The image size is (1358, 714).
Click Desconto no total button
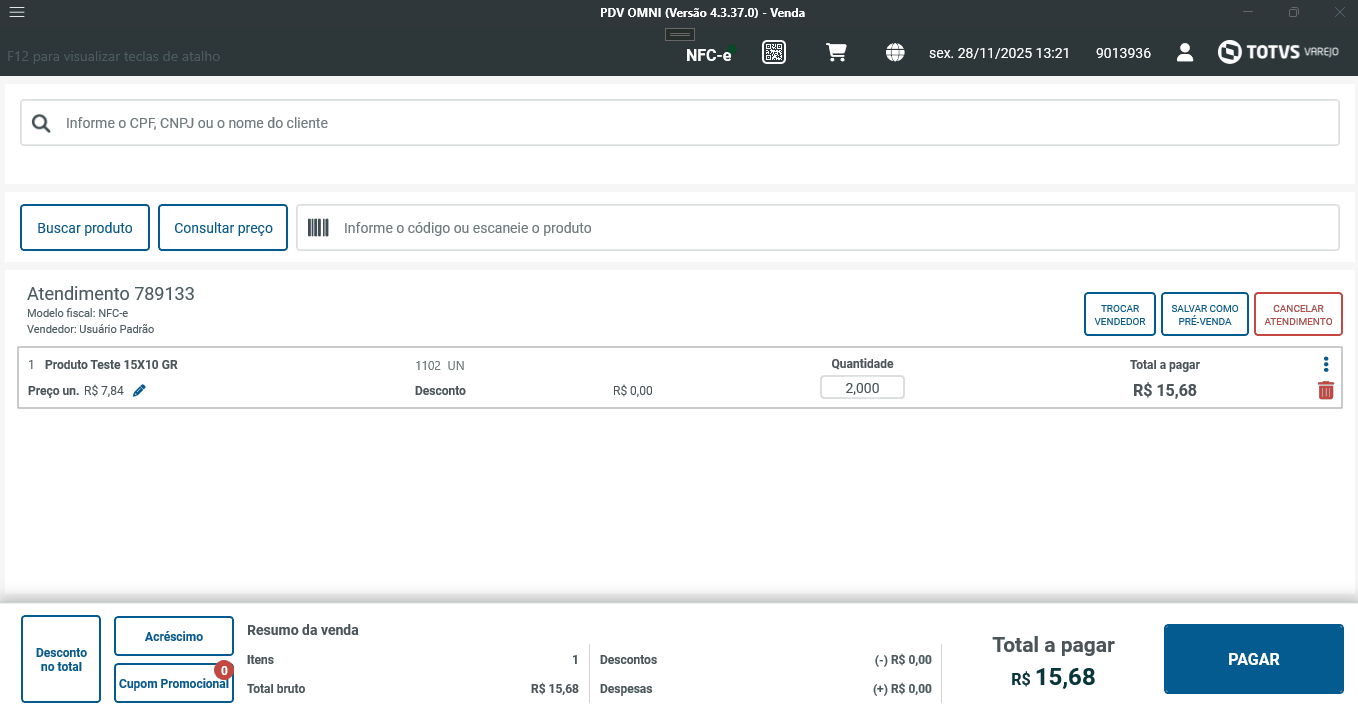(61, 659)
